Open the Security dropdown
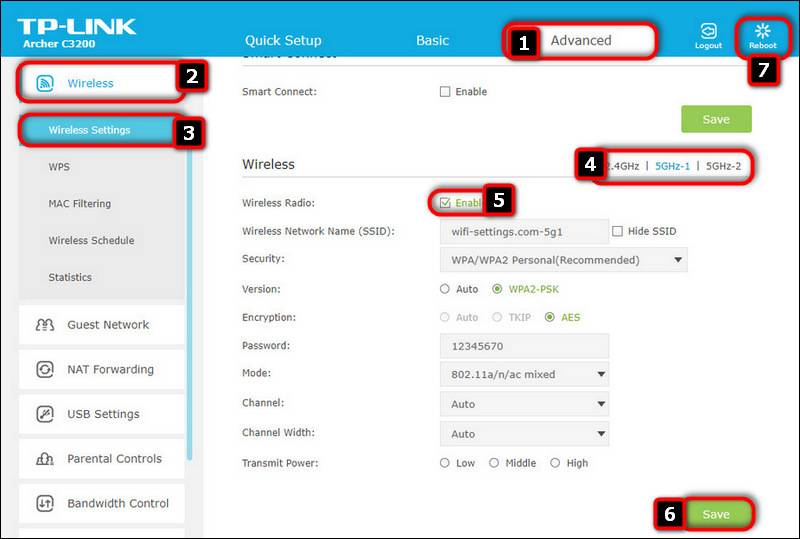800x539 pixels. (x=563, y=260)
